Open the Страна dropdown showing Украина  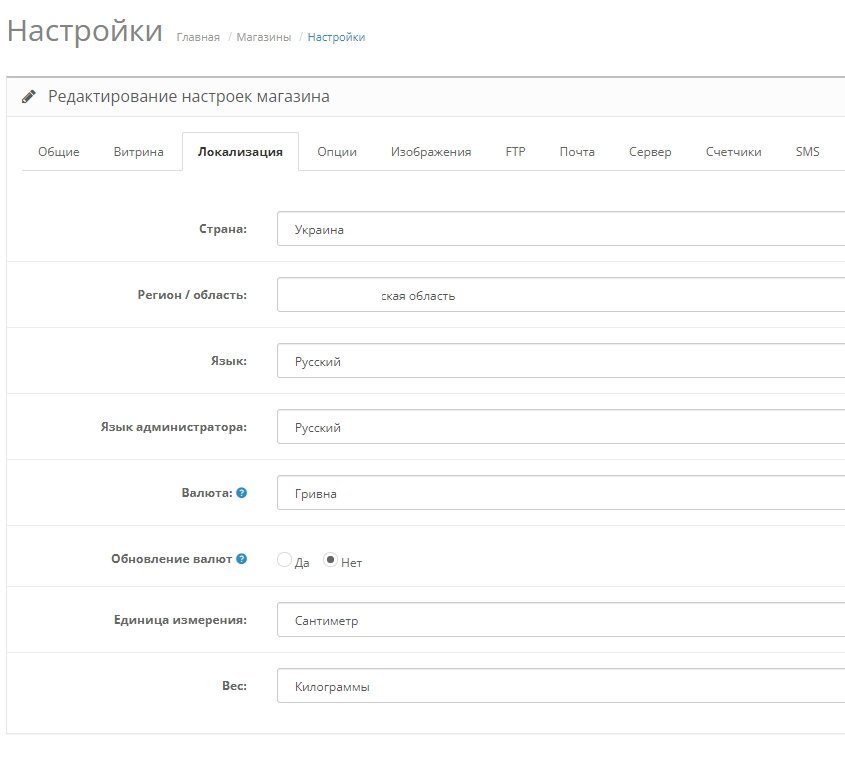coord(561,229)
